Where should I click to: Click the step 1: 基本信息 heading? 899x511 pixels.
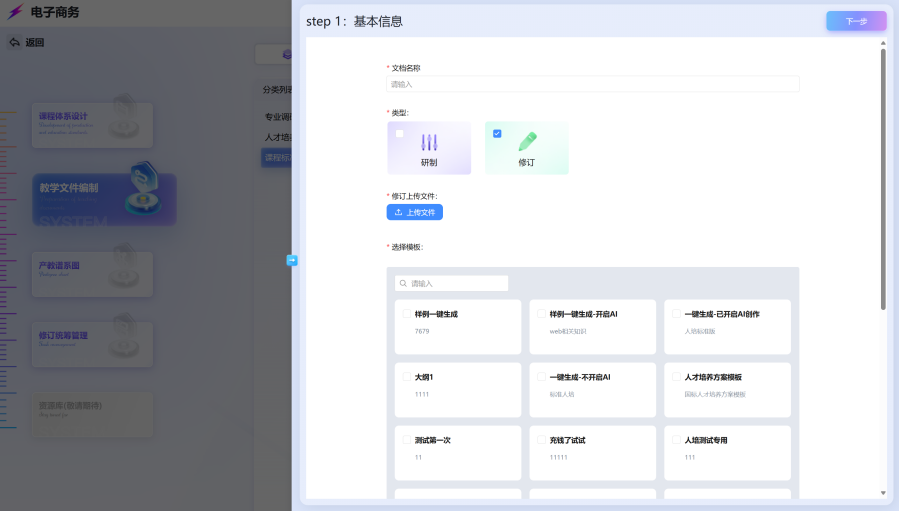(354, 22)
